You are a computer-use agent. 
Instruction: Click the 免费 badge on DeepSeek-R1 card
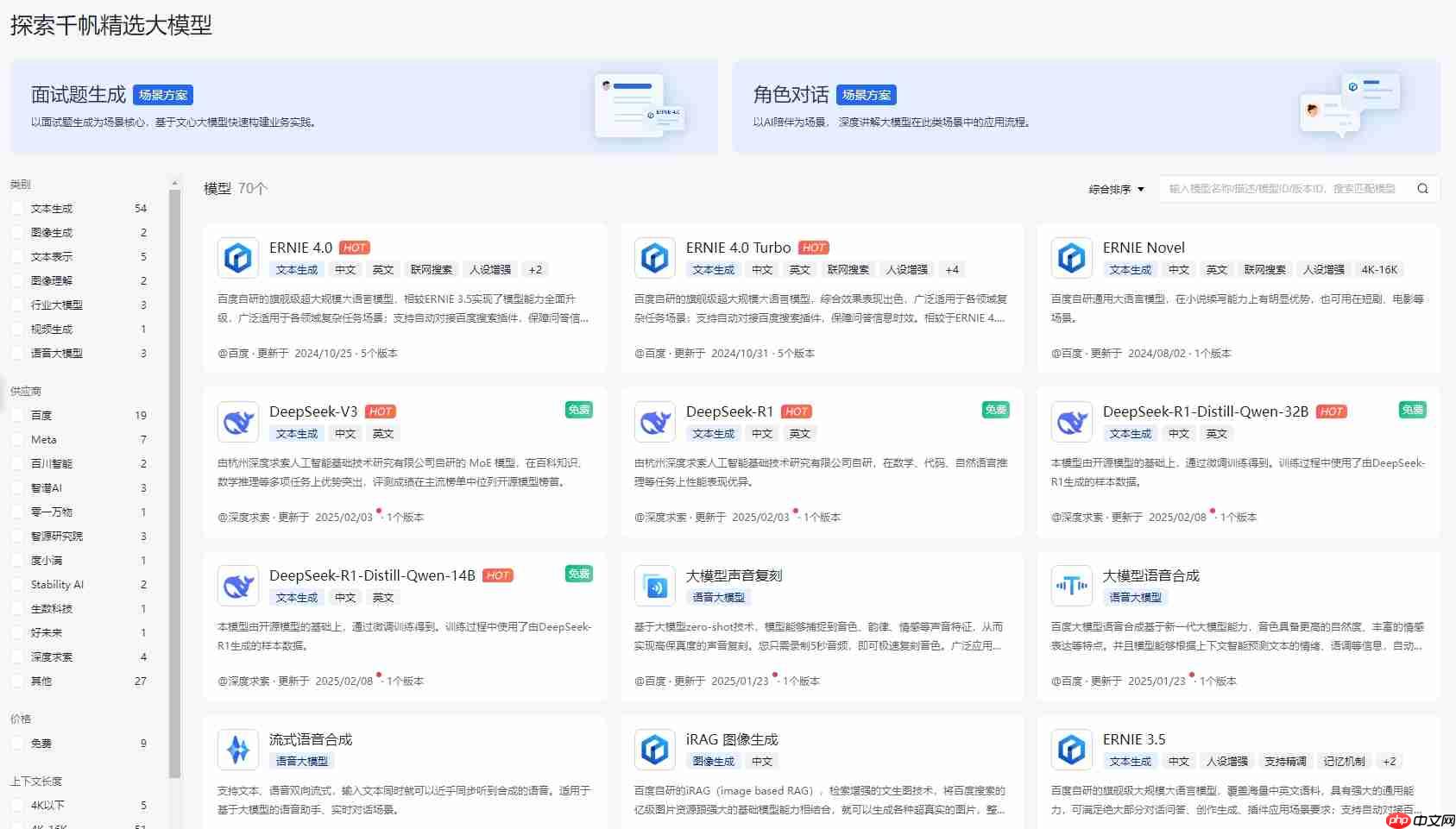pos(996,410)
